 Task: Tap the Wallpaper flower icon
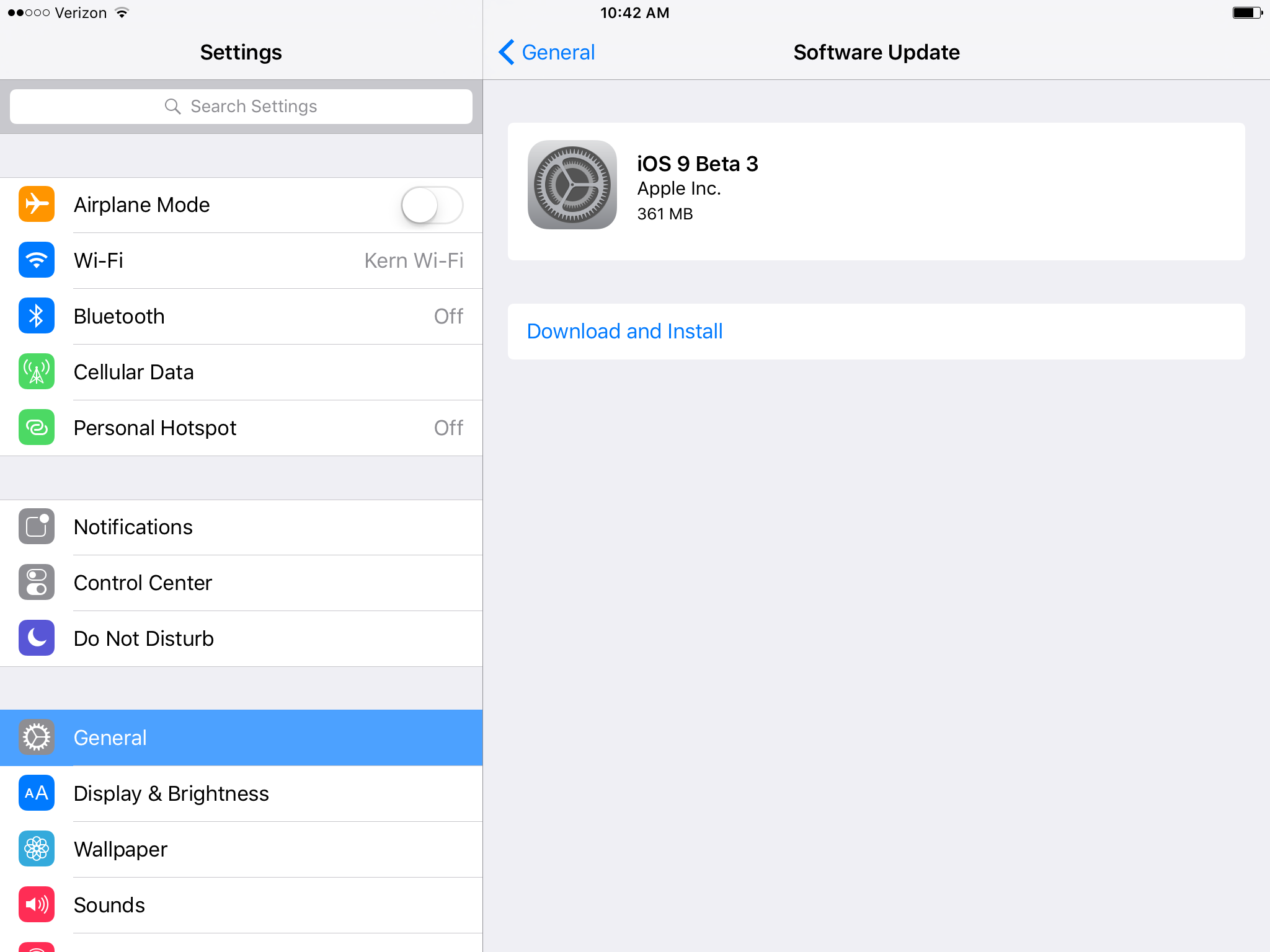pyautogui.click(x=37, y=848)
